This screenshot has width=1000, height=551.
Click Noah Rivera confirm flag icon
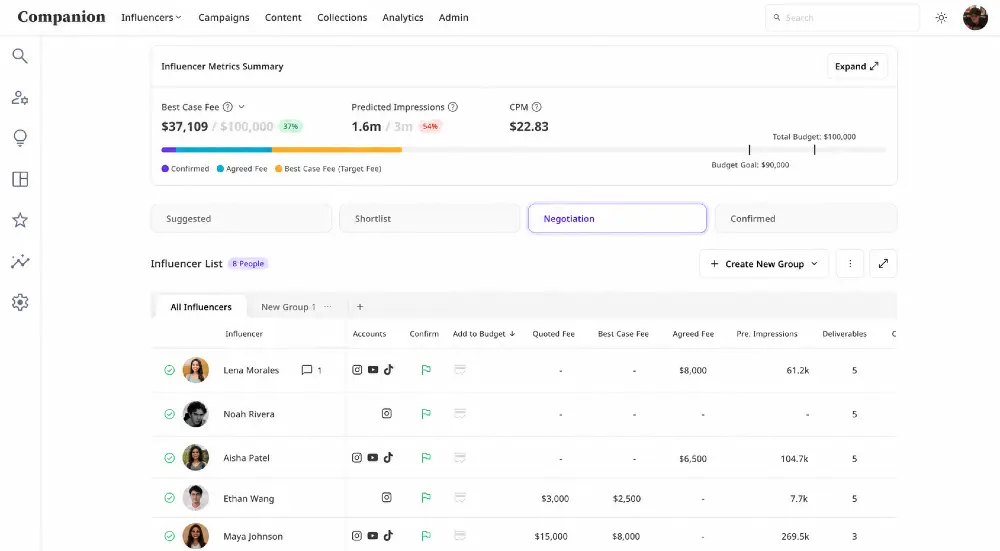[x=426, y=414]
